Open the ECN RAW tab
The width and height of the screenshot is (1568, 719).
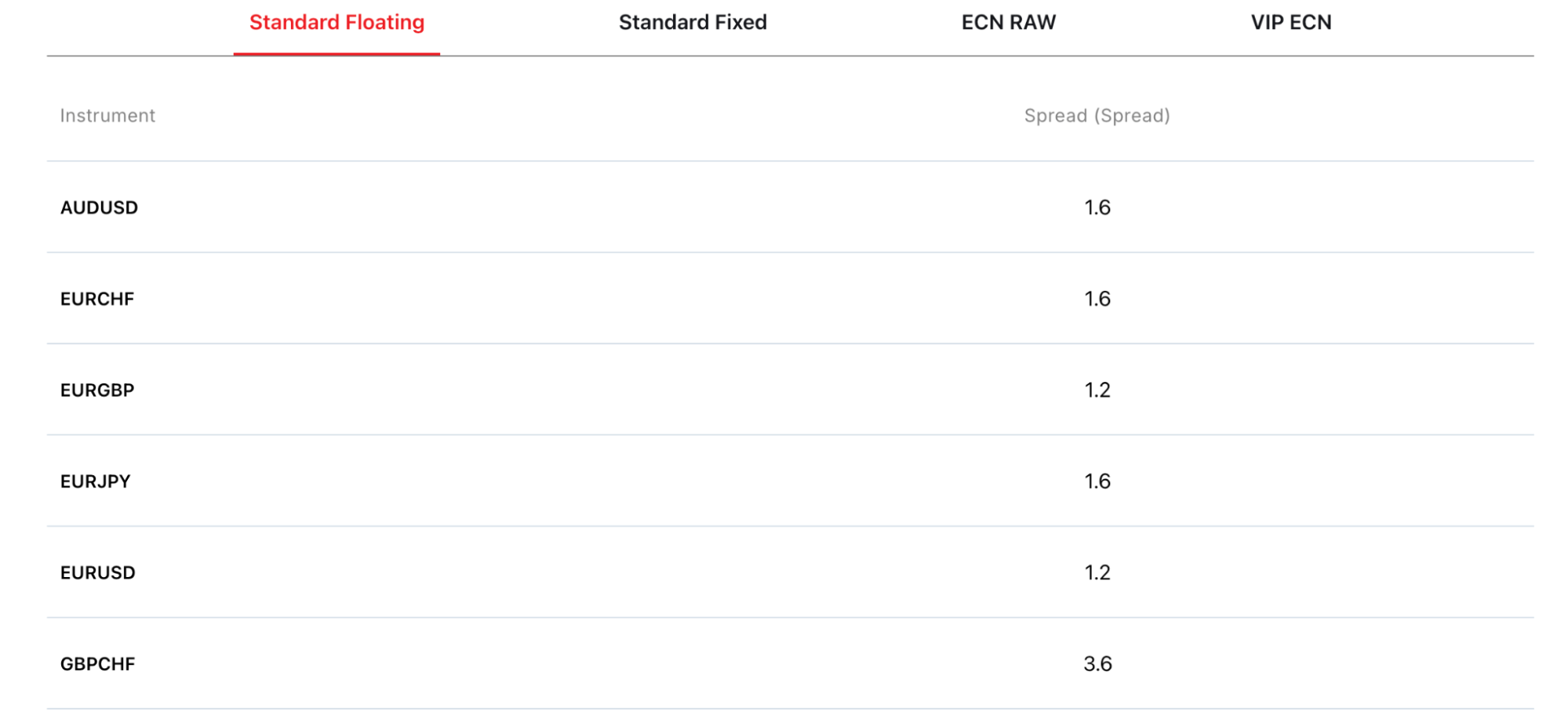pos(1008,23)
